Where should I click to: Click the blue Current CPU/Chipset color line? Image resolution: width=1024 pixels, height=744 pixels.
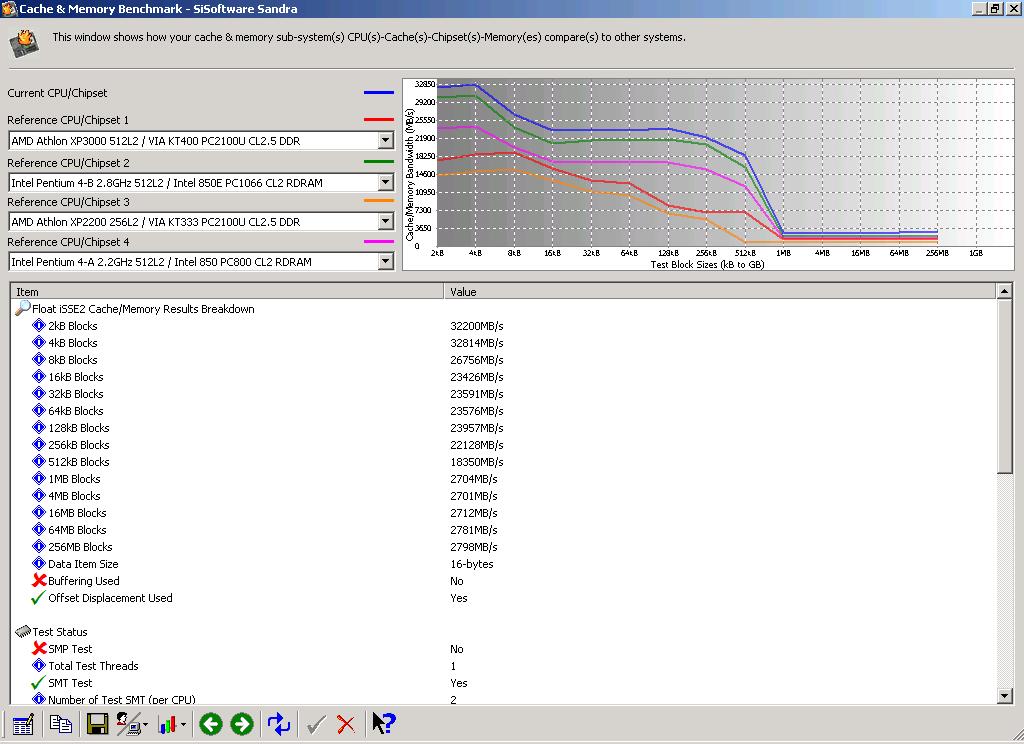379,93
